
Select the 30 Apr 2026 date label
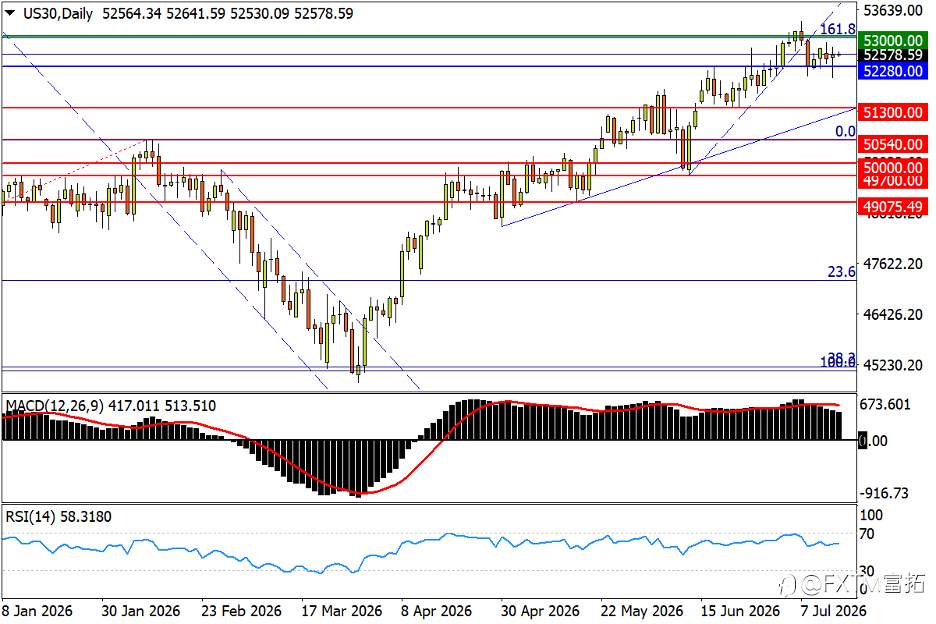pyautogui.click(x=540, y=611)
